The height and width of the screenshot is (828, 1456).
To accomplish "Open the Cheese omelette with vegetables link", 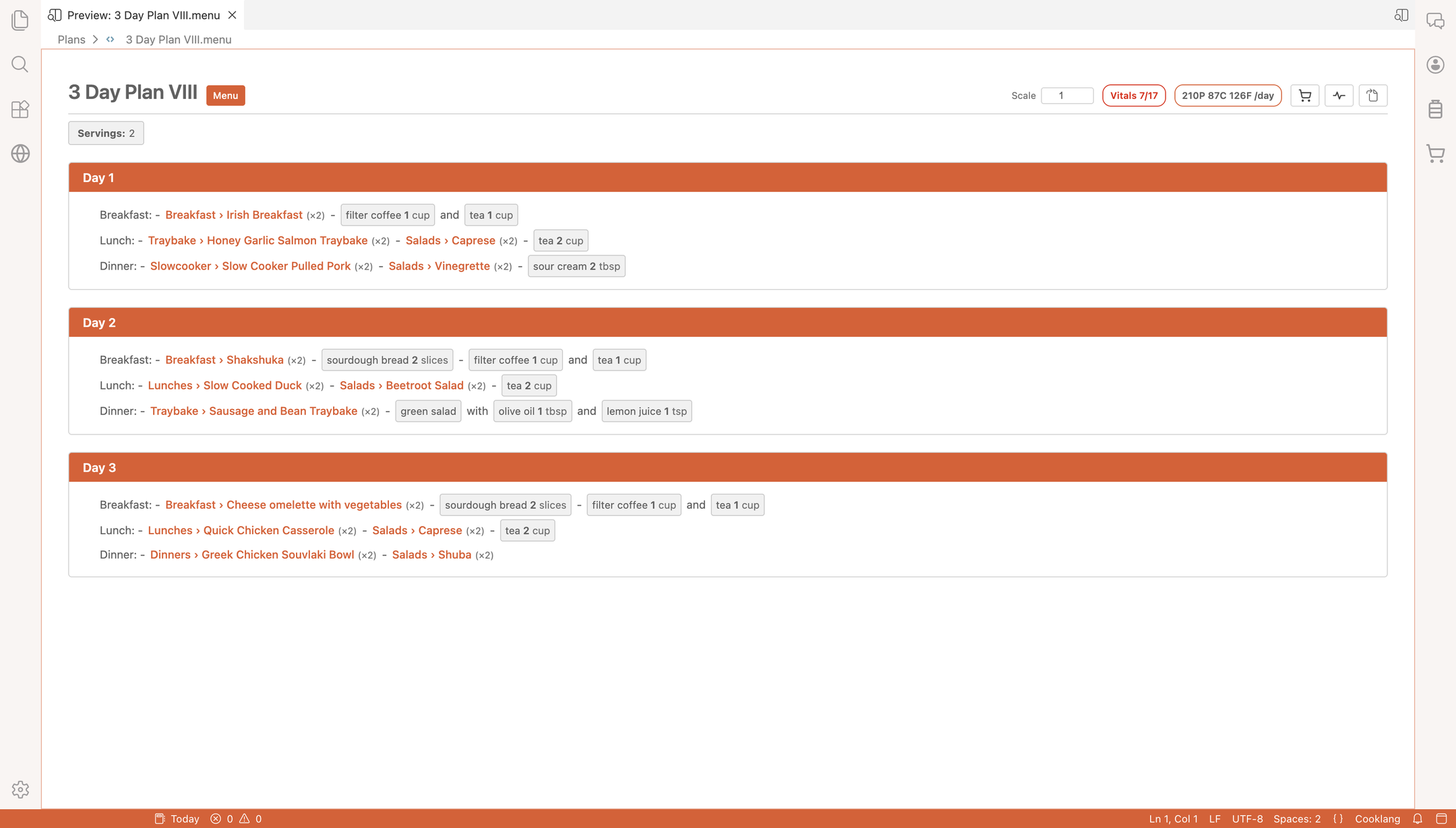I will tap(283, 505).
